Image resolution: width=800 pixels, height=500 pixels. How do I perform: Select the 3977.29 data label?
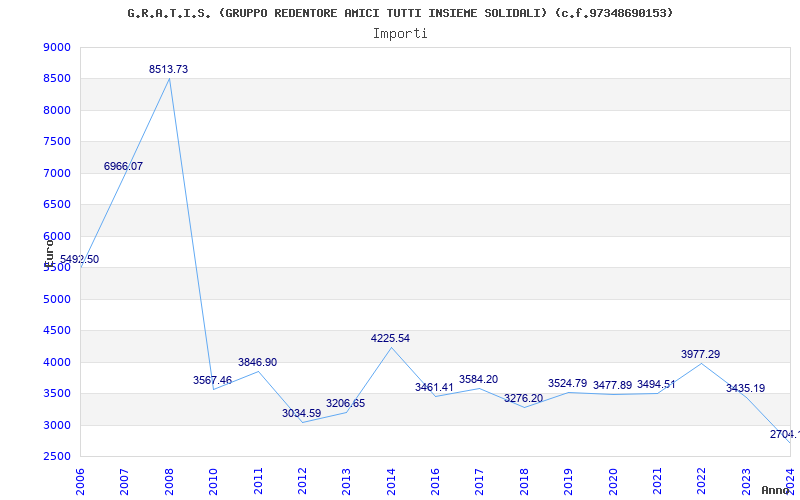tap(700, 355)
